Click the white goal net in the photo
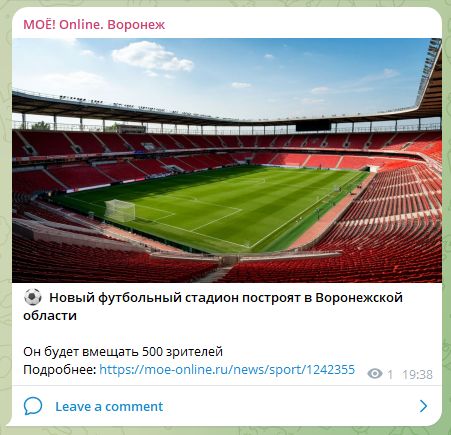The width and height of the screenshot is (451, 435). (x=120, y=210)
